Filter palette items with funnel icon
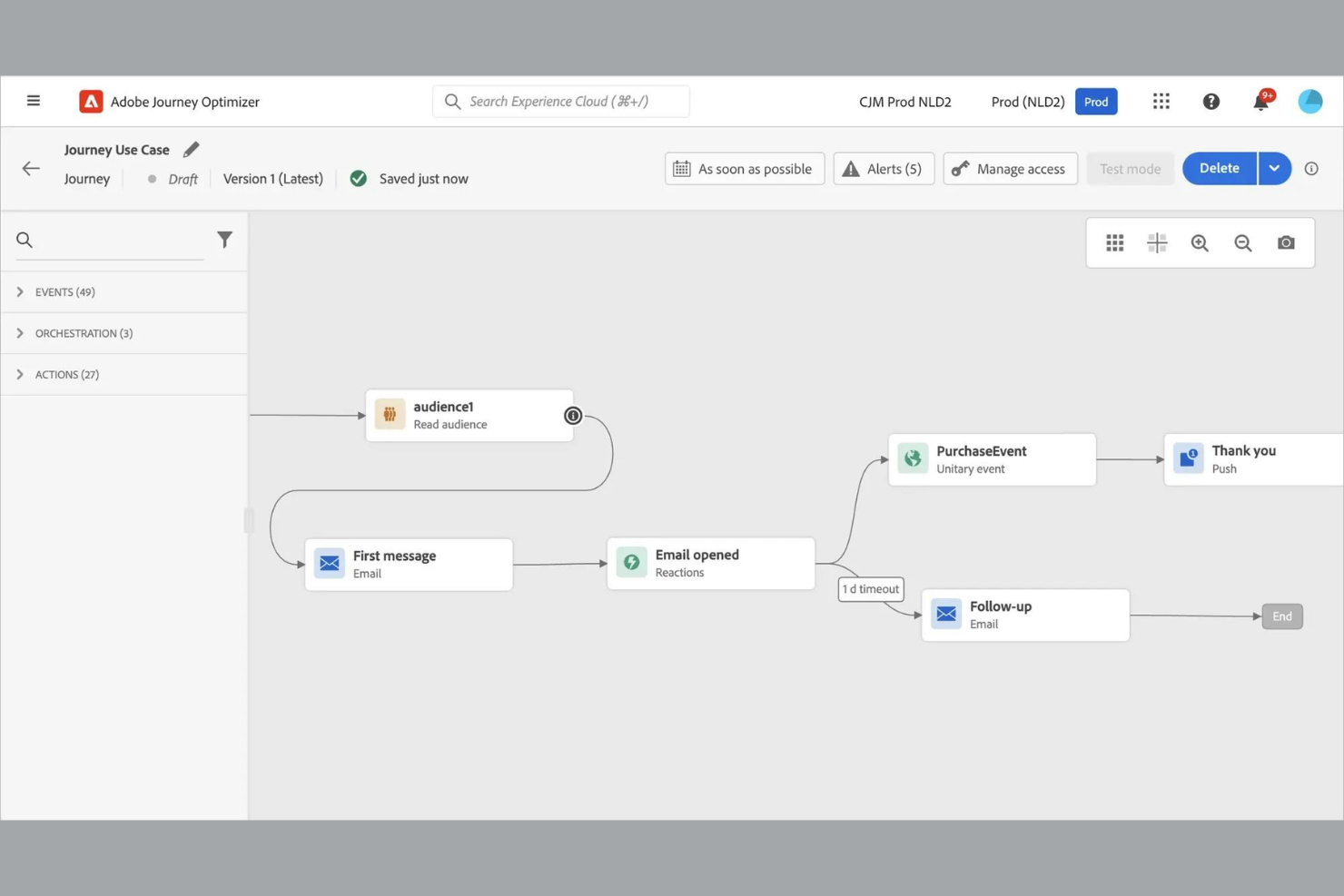The image size is (1344, 896). [x=224, y=240]
